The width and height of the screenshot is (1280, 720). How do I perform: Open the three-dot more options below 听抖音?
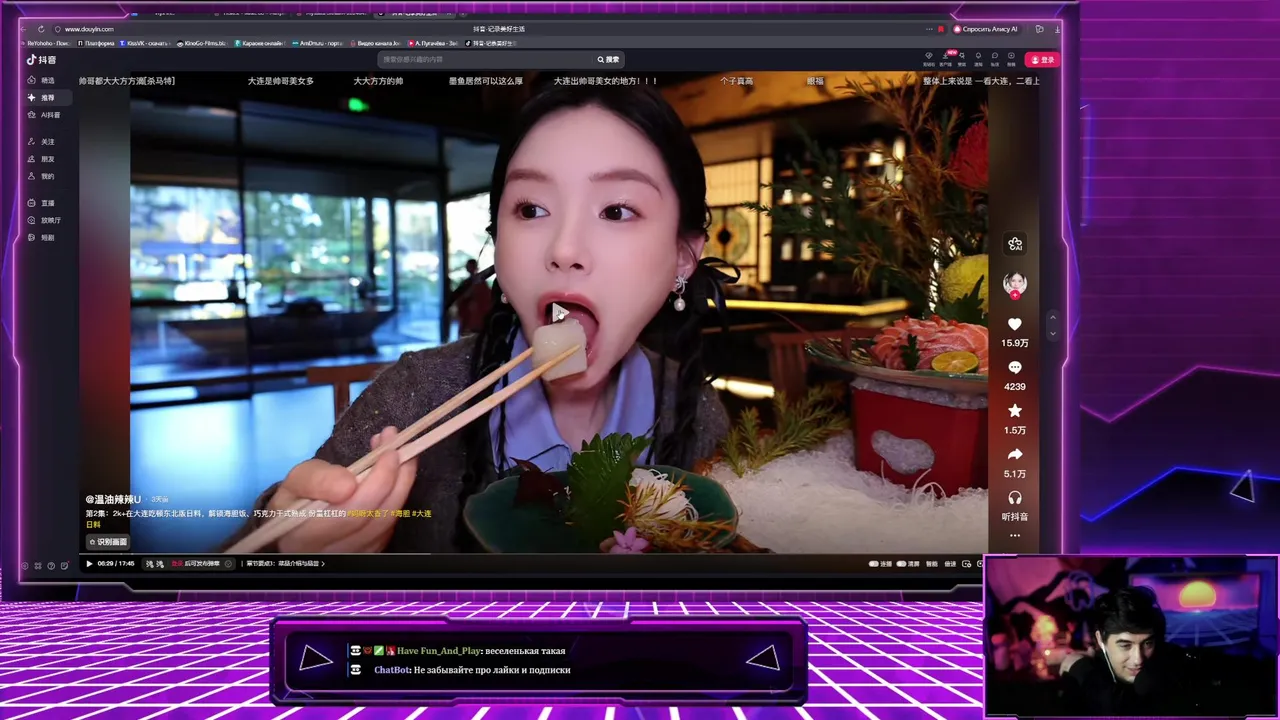pyautogui.click(x=1015, y=535)
